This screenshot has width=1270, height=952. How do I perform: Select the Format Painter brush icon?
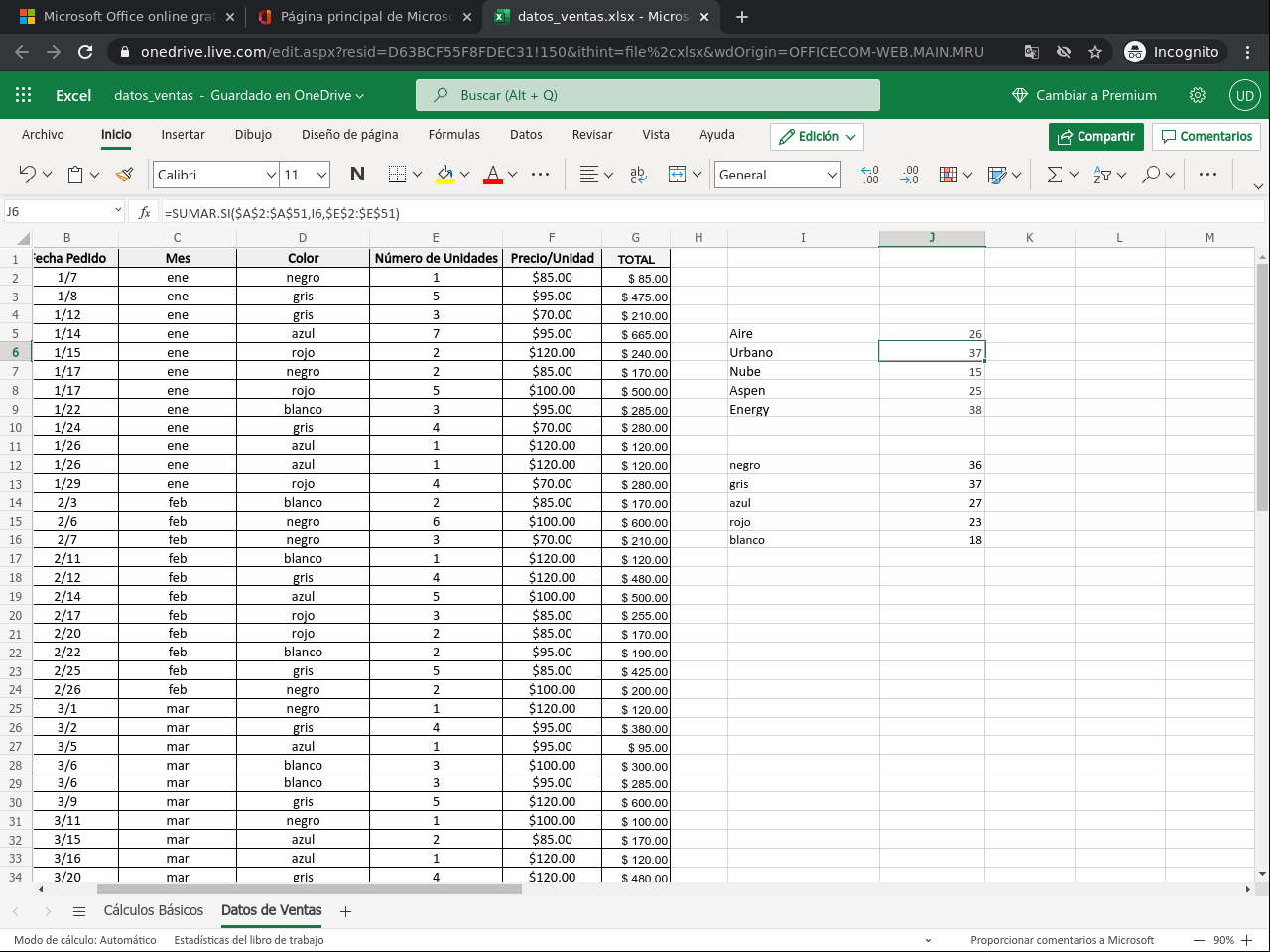tap(124, 175)
